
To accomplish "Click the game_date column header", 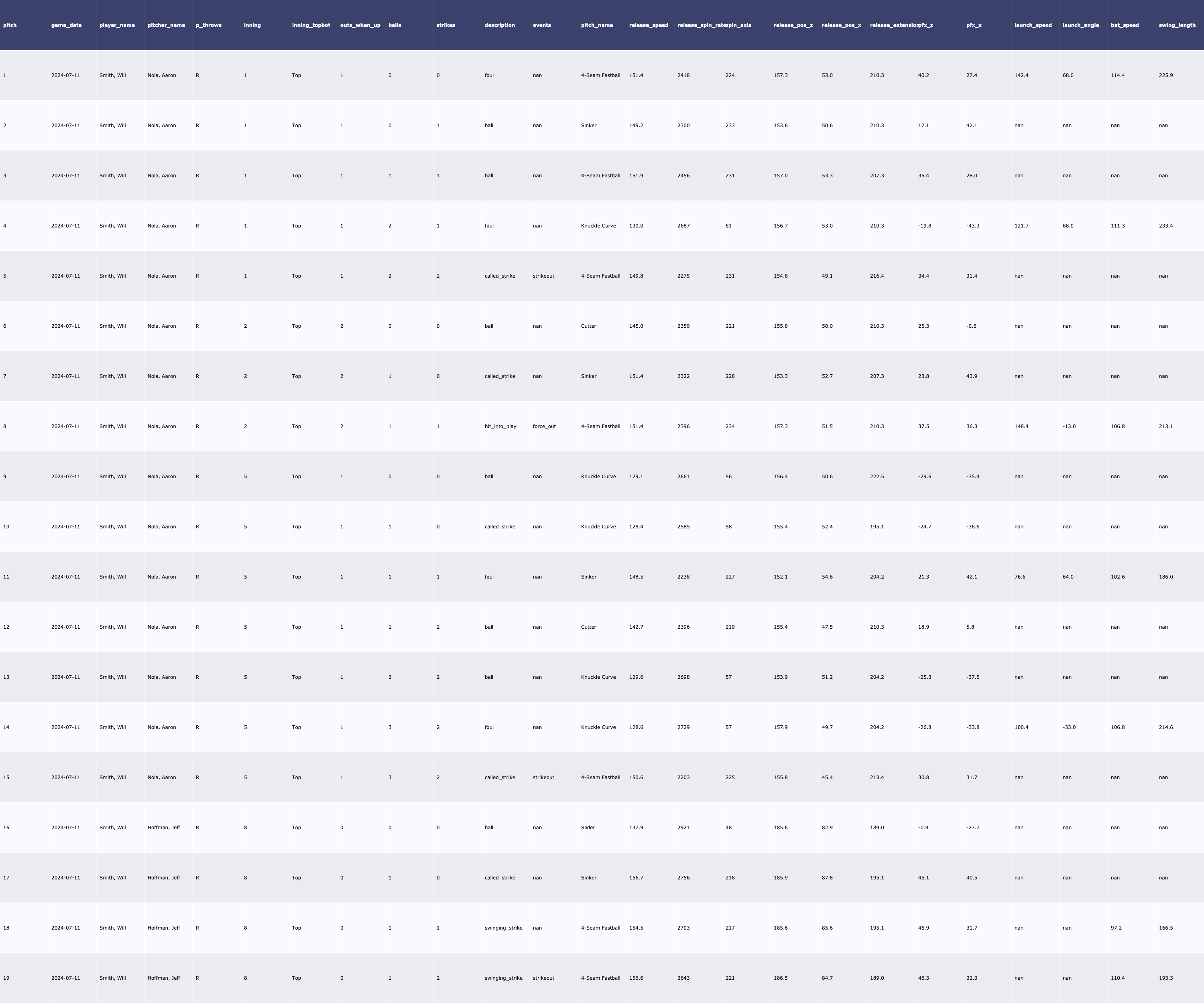I will (67, 25).
